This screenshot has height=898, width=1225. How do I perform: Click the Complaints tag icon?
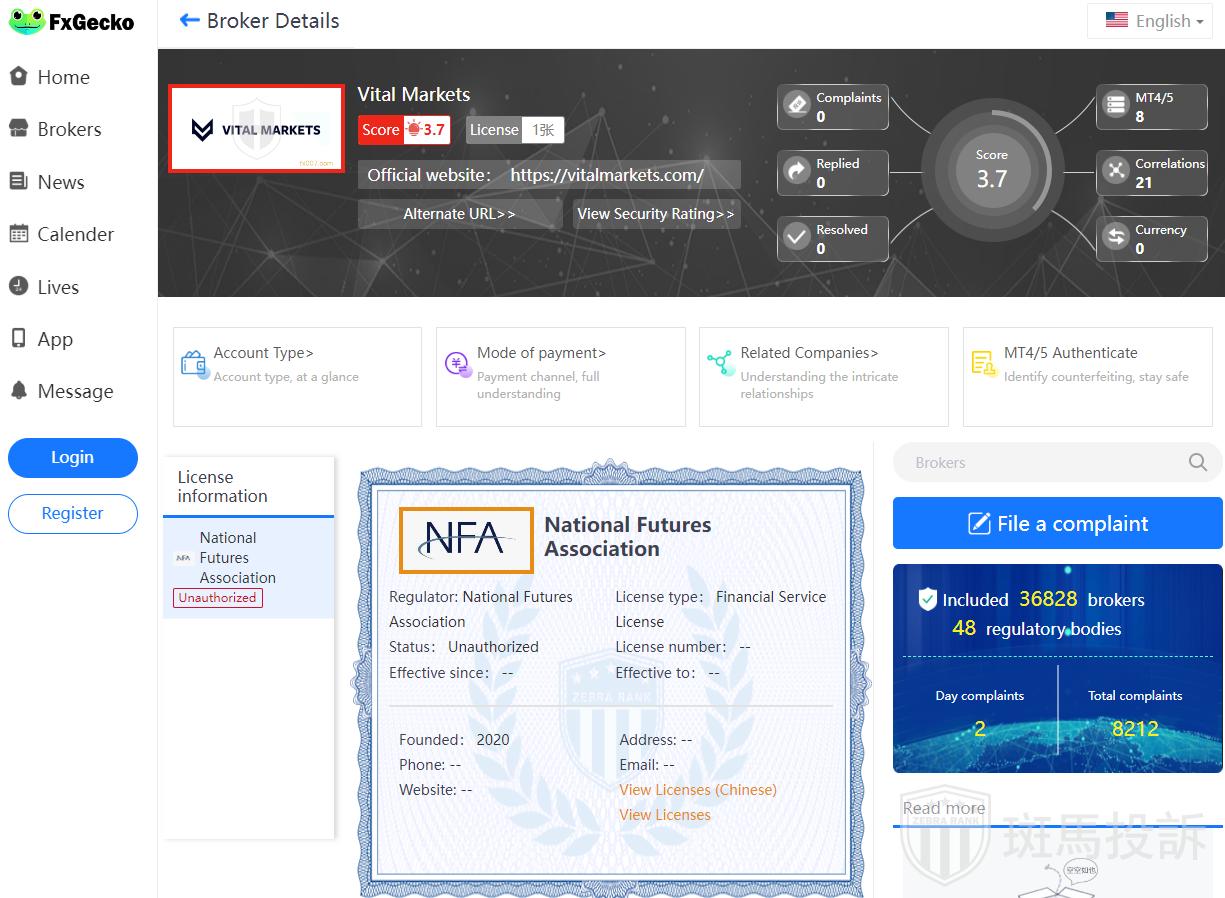tap(797, 105)
